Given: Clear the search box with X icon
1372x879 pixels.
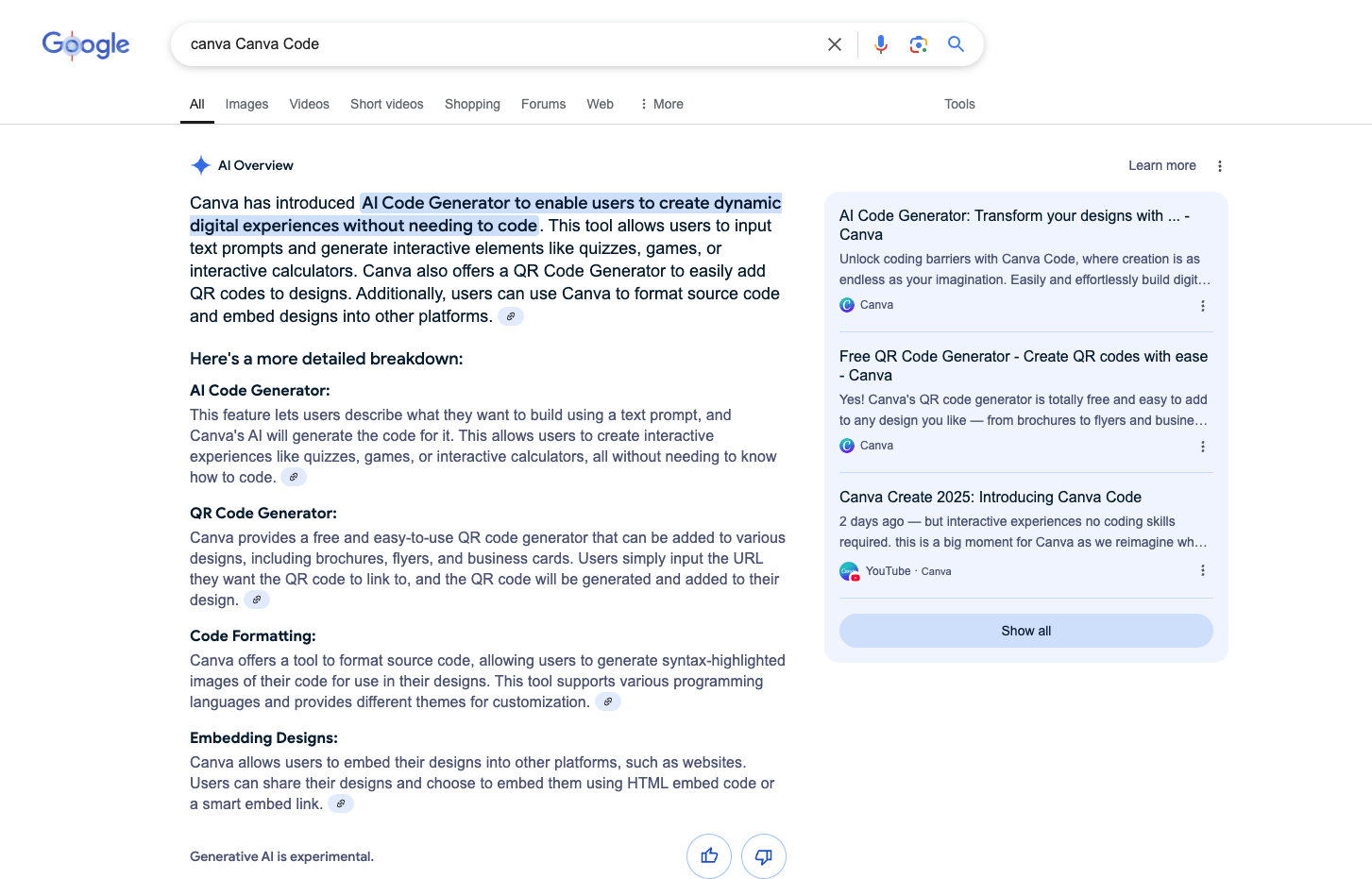Looking at the screenshot, I should tap(835, 44).
